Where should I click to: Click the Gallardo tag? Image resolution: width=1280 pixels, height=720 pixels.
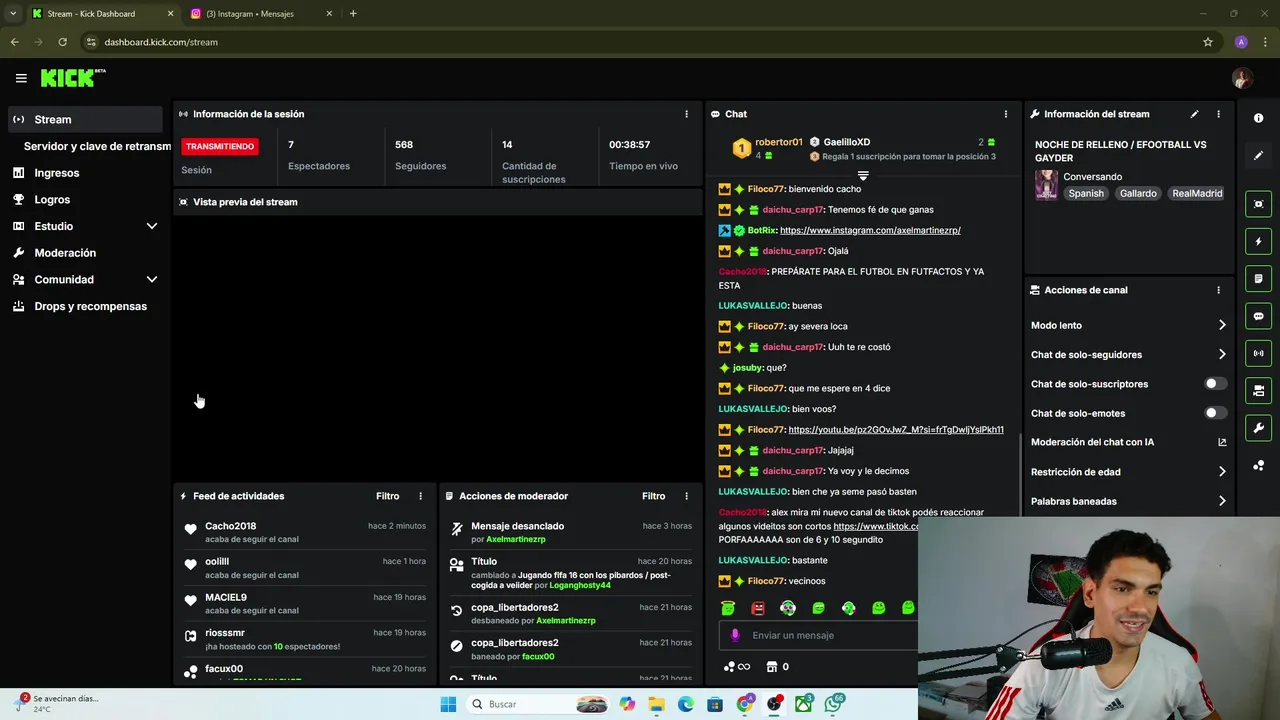(1138, 193)
